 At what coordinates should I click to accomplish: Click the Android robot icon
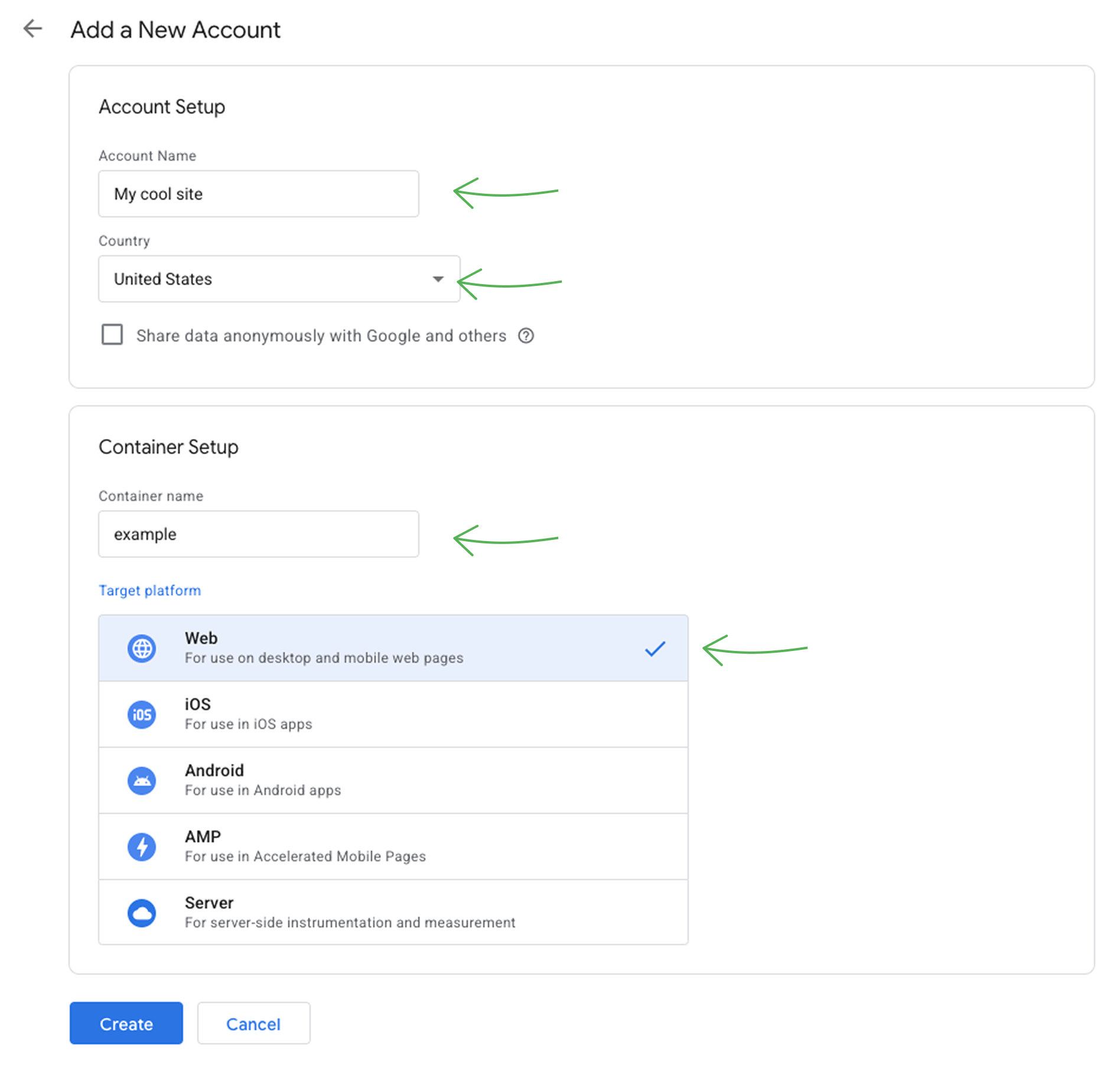pyautogui.click(x=142, y=781)
